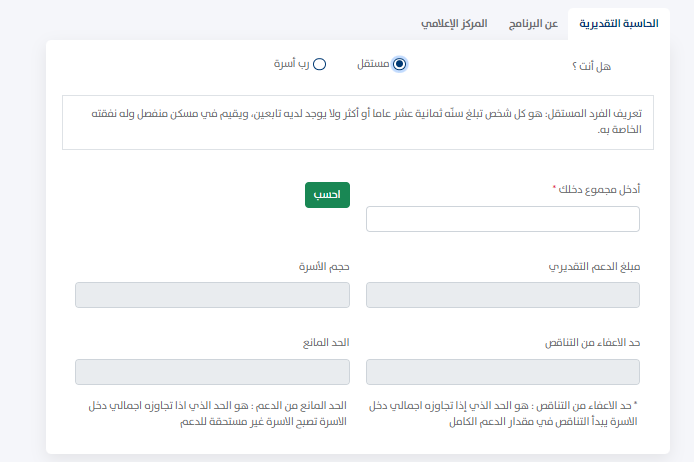Click the مبلغ الدعم التقديري field

[x=503, y=295]
